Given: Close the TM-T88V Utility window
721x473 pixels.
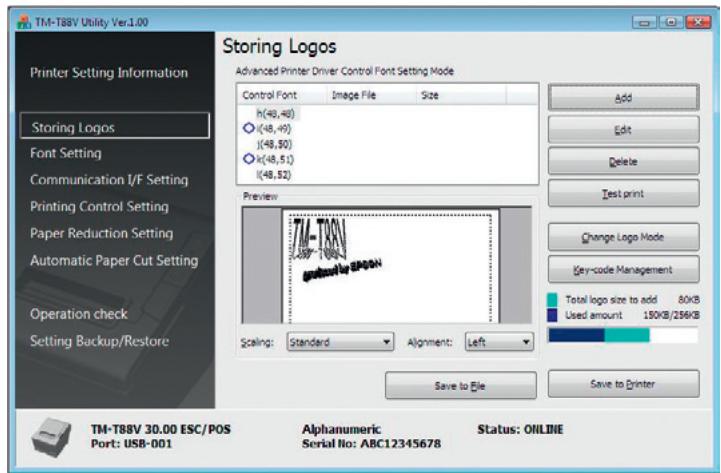Looking at the screenshot, I should 698,22.
